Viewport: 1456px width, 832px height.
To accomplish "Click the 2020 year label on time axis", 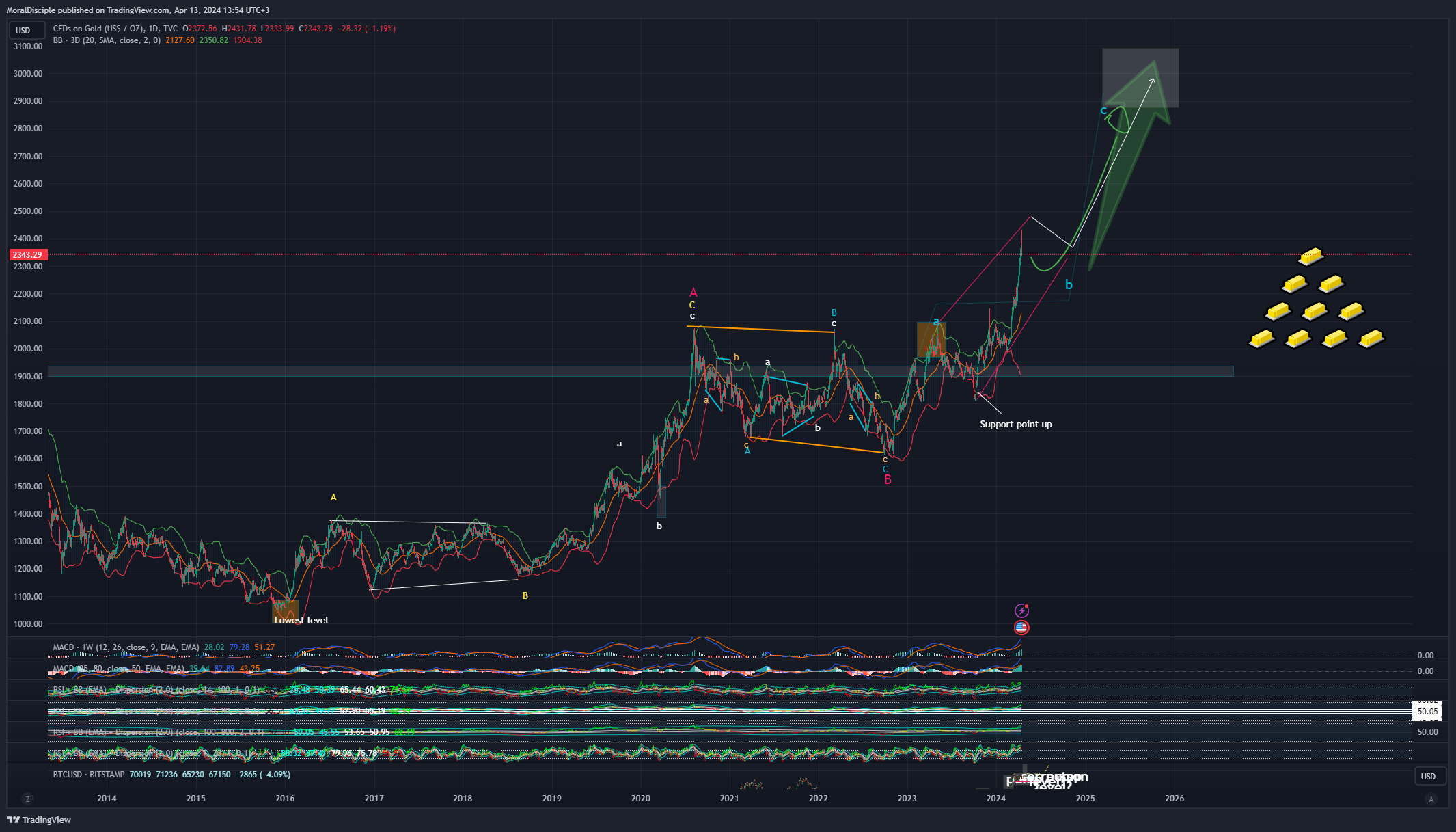I will coord(640,799).
